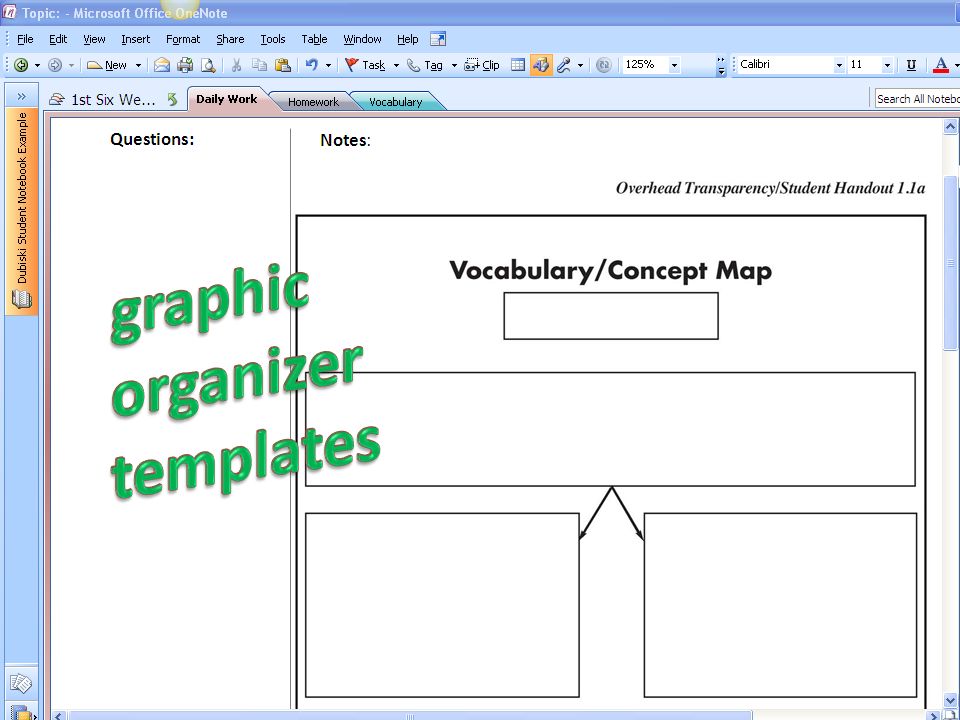Open Print Preview icon
The width and height of the screenshot is (960, 720).
(x=208, y=65)
